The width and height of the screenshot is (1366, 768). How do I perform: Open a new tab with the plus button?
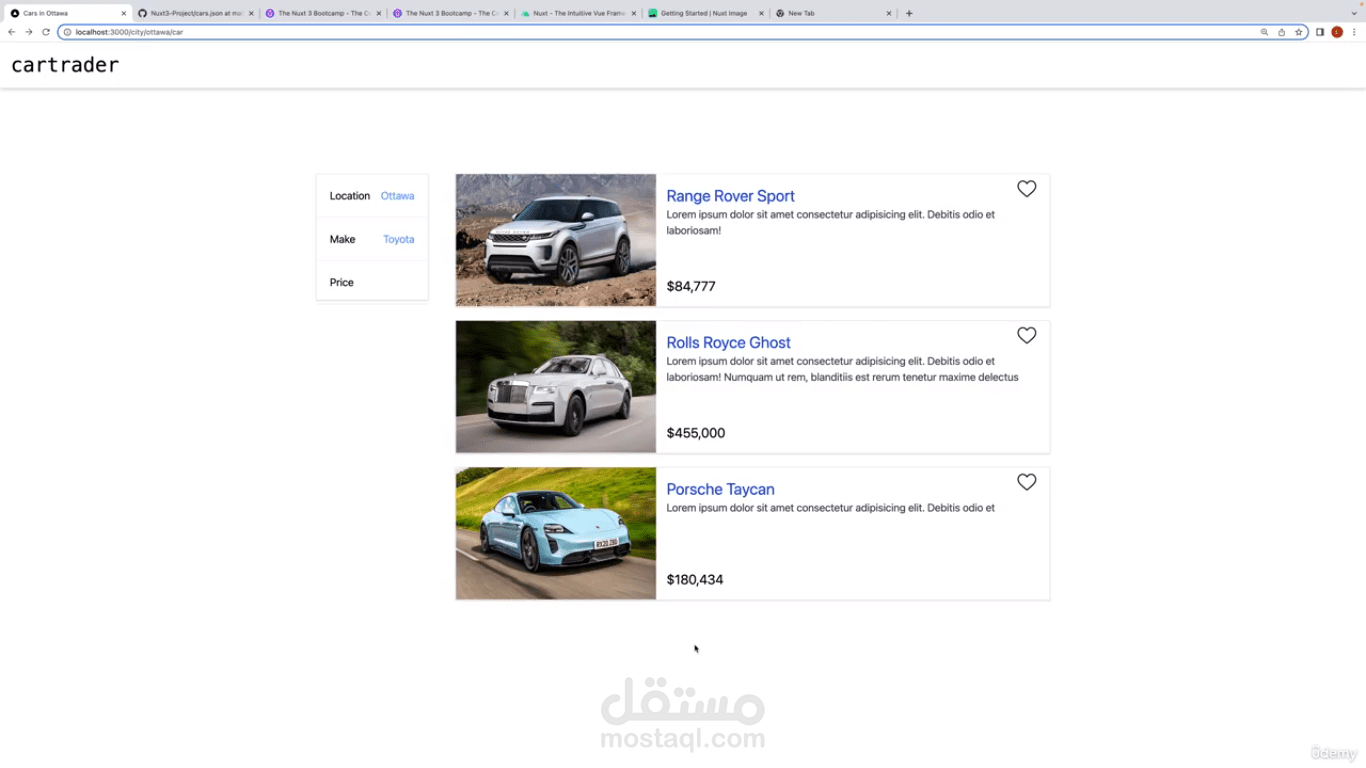(x=909, y=13)
